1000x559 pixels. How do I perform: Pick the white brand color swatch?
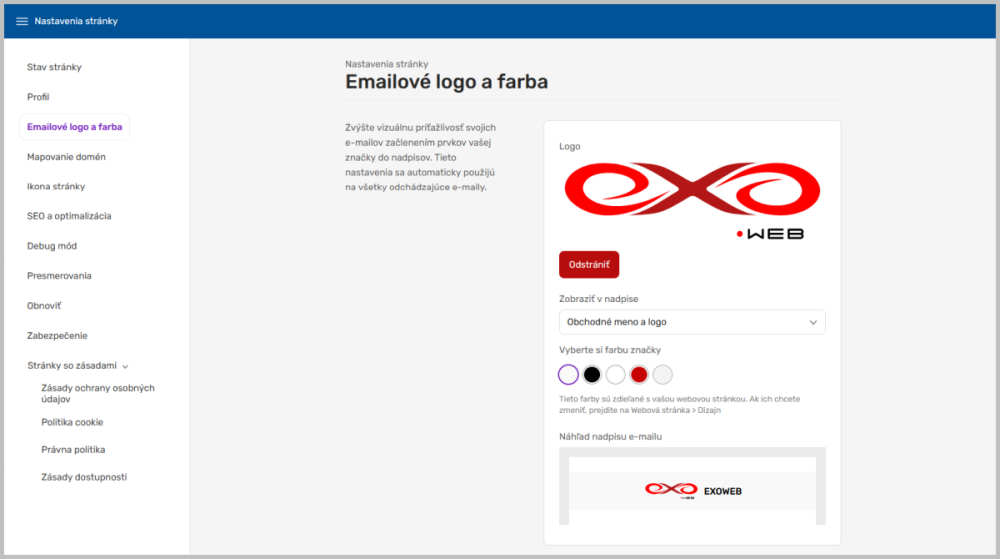pos(615,375)
